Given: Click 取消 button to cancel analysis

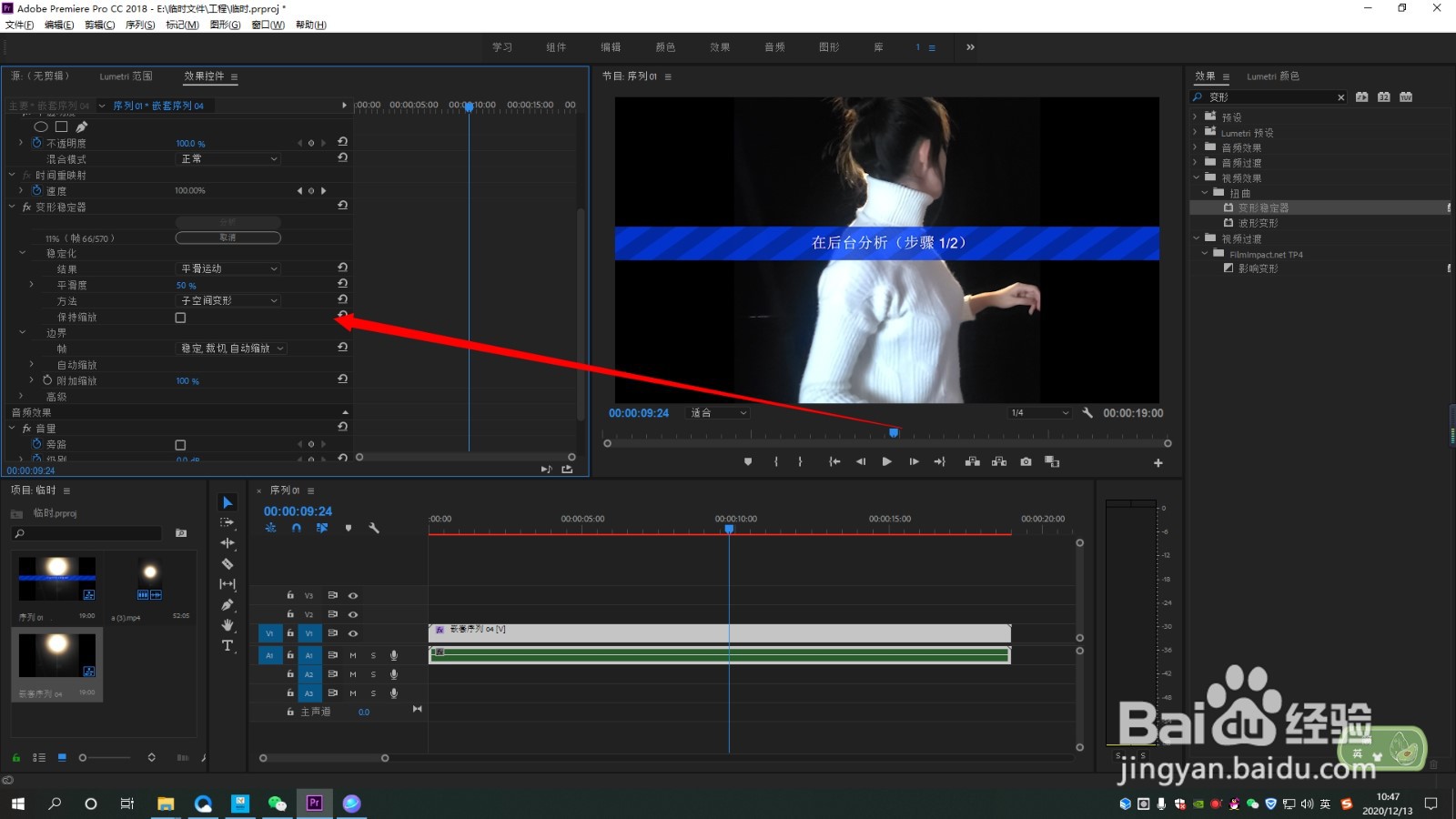Looking at the screenshot, I should point(227,238).
